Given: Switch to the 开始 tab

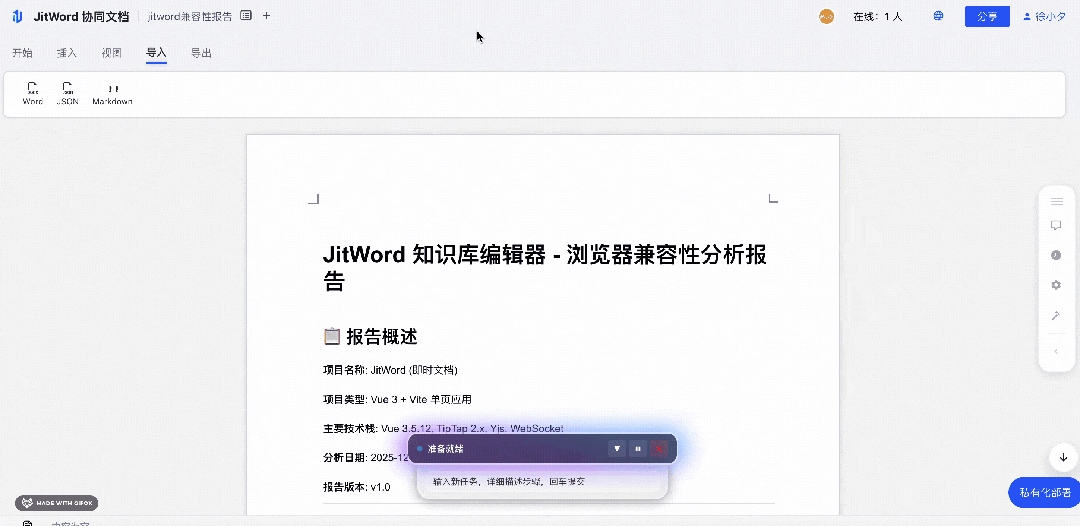Looking at the screenshot, I should tap(22, 52).
